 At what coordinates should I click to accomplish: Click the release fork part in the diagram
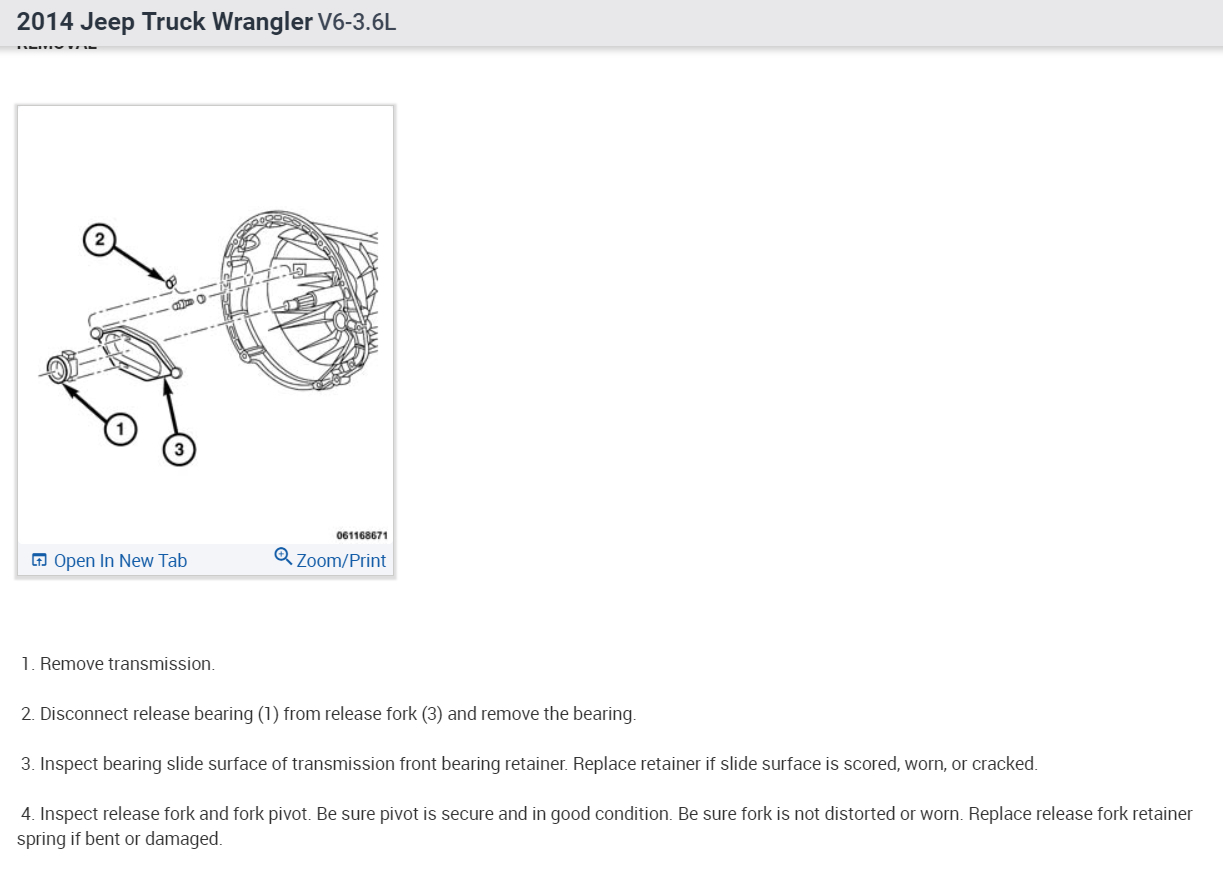[x=136, y=354]
